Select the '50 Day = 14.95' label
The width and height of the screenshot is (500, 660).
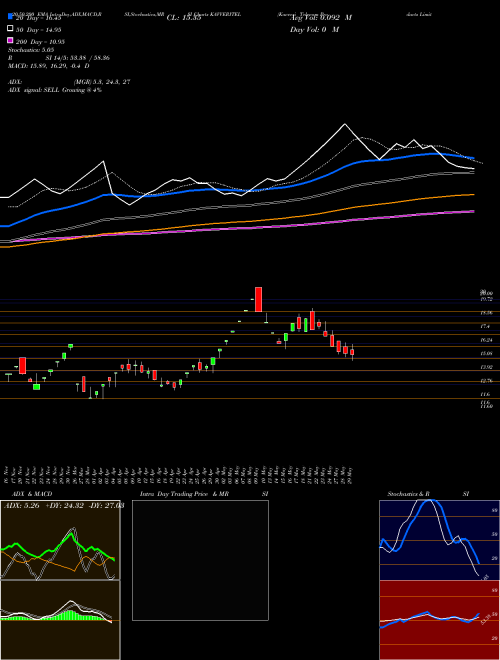point(39,30)
